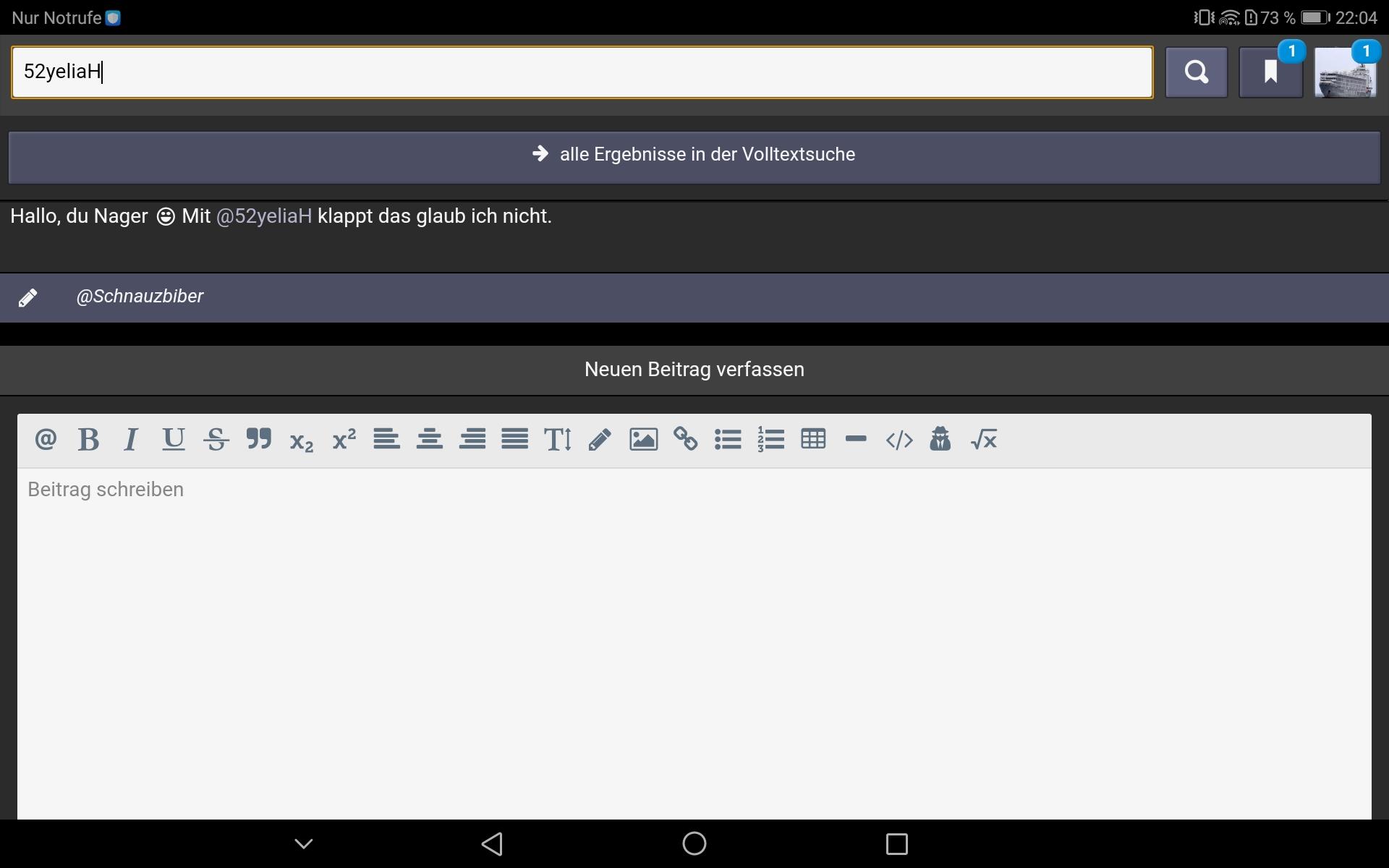The width and height of the screenshot is (1389, 868).
Task: Click the mention @ icon in editor toolbar
Action: (x=46, y=439)
